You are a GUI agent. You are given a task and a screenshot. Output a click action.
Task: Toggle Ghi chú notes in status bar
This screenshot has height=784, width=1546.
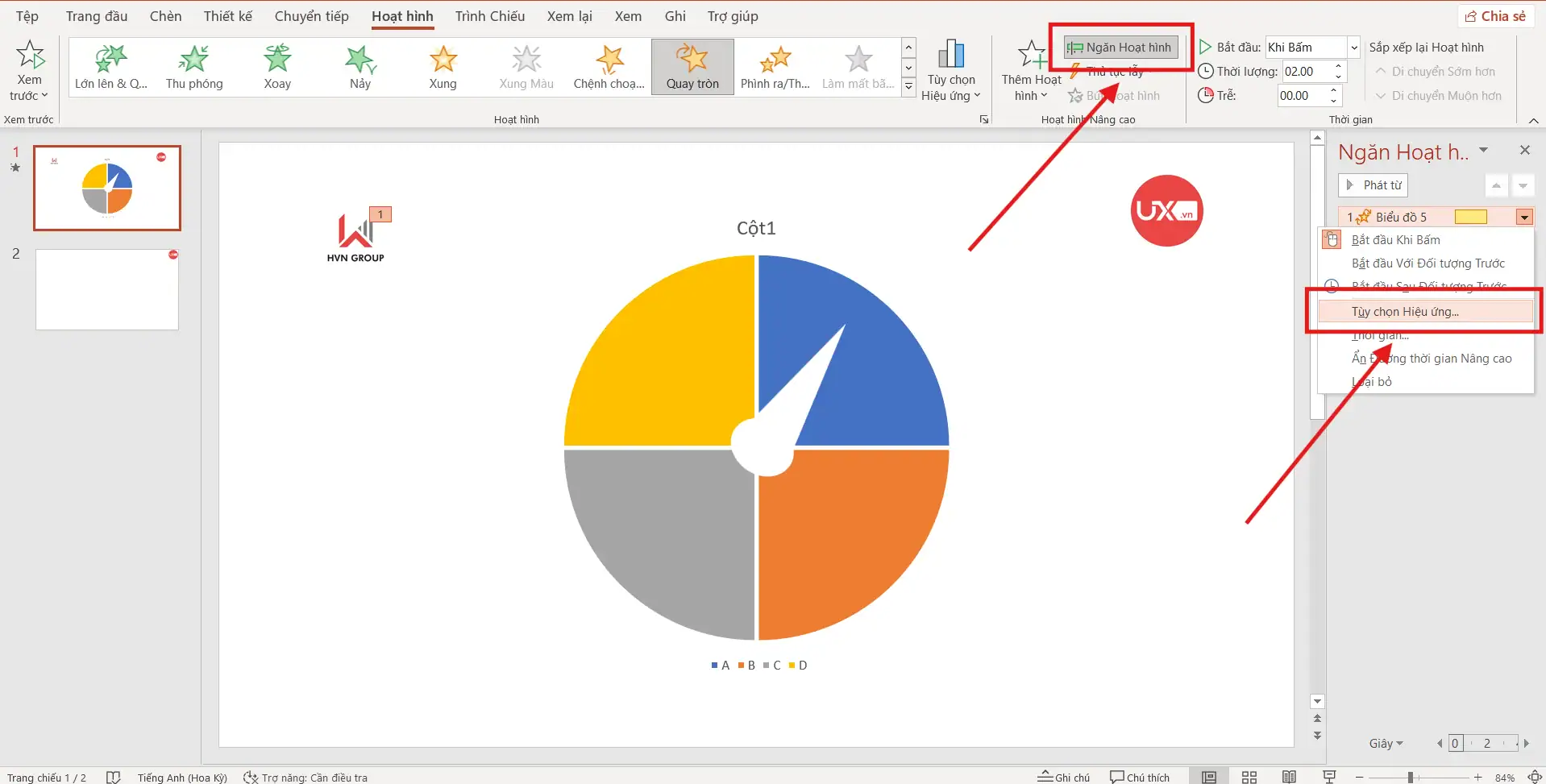pos(1063,777)
